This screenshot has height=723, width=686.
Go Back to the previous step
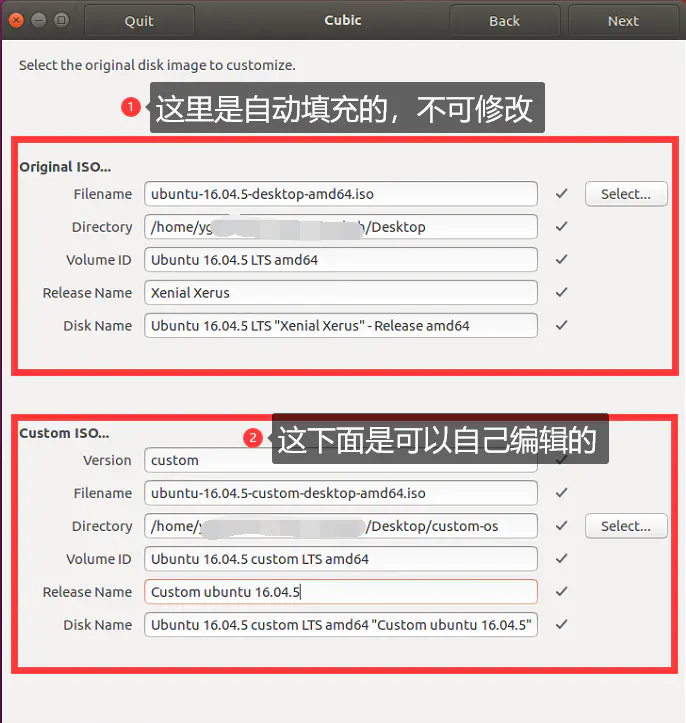(x=504, y=21)
